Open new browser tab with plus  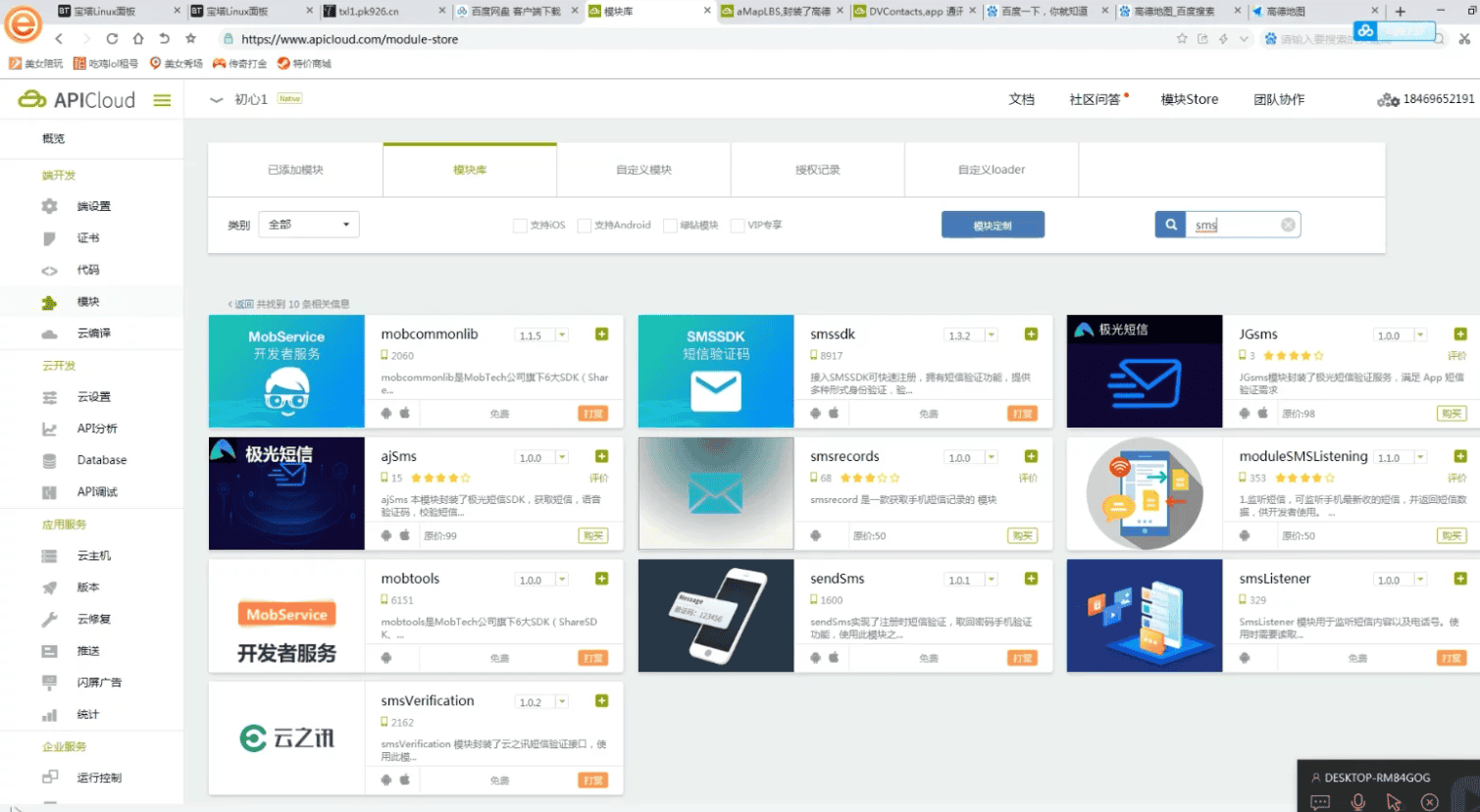pyautogui.click(x=1401, y=11)
